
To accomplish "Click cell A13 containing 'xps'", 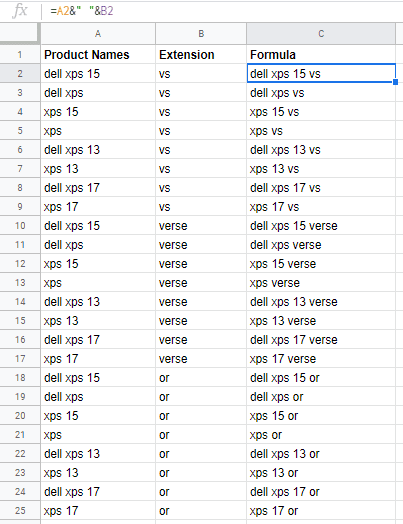I will [98, 283].
